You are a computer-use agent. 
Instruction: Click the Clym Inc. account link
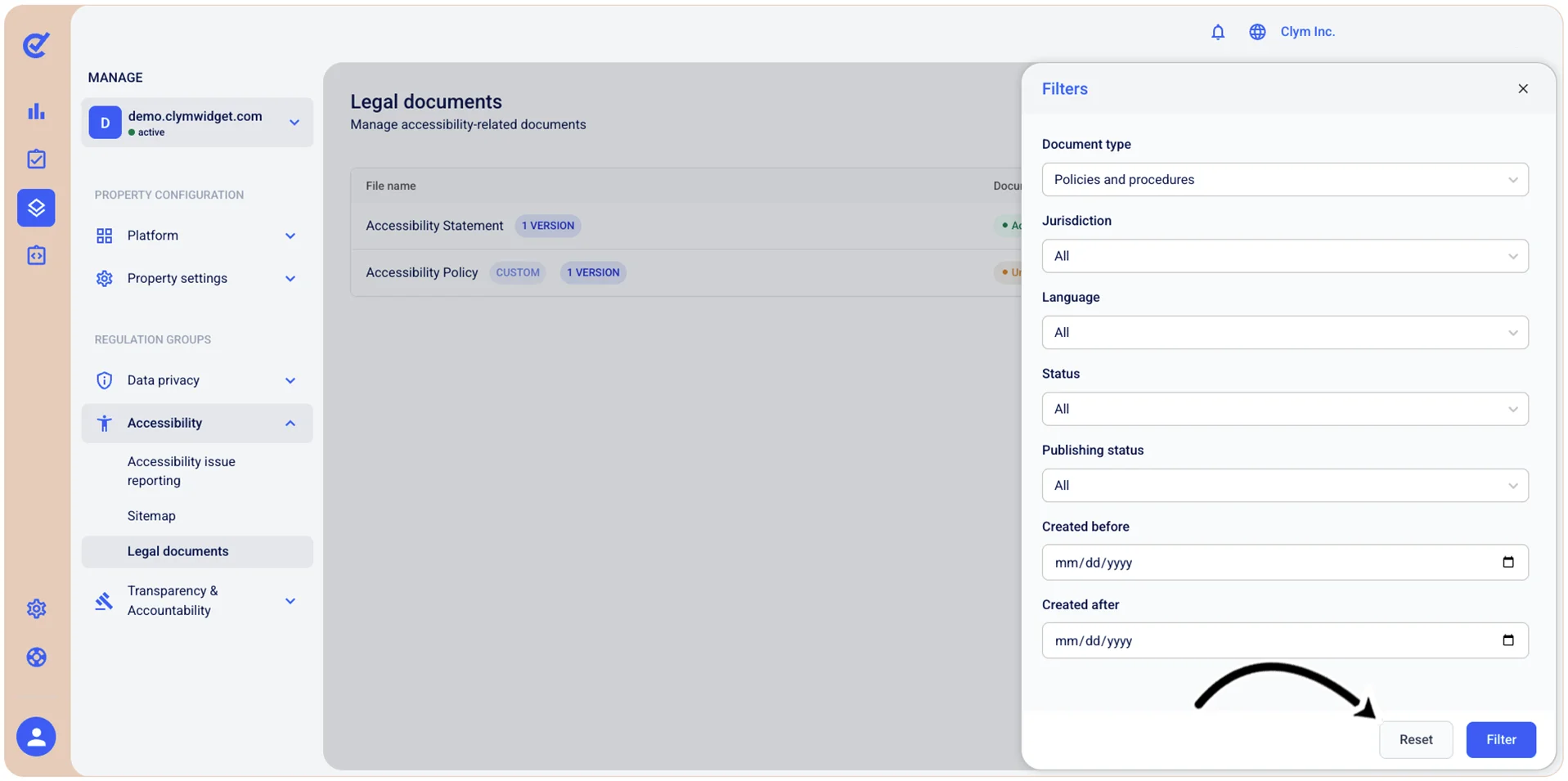(1307, 32)
